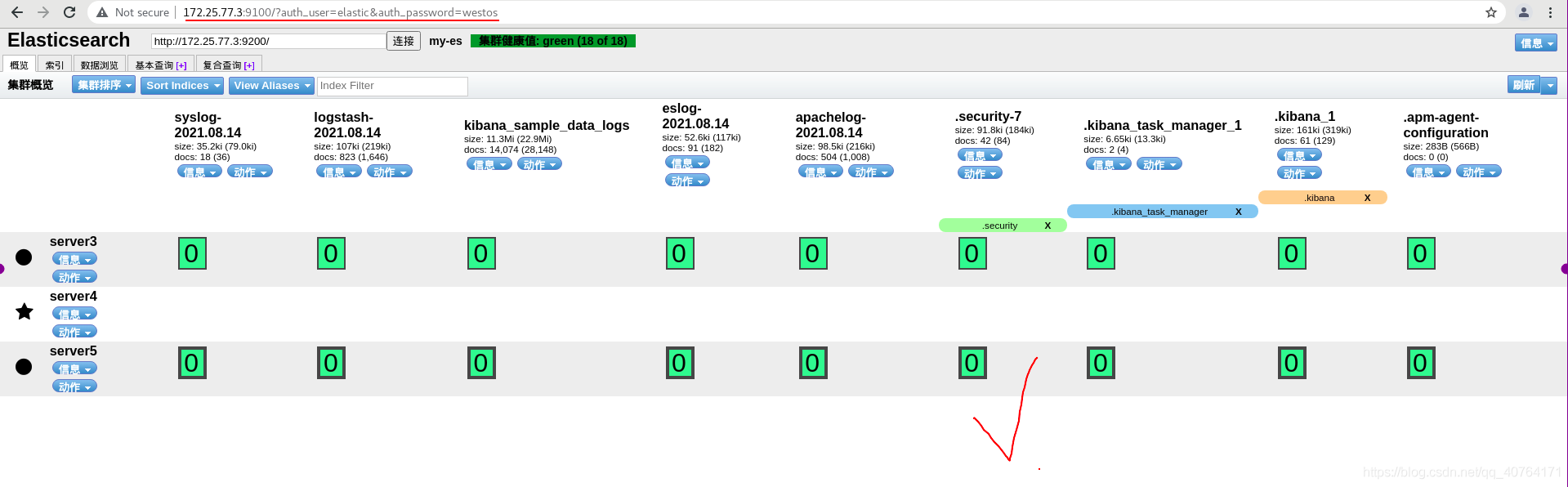This screenshot has width=1568, height=487.
Task: Select logstash-2021.08.14 shard 0 on server3
Action: [x=331, y=253]
